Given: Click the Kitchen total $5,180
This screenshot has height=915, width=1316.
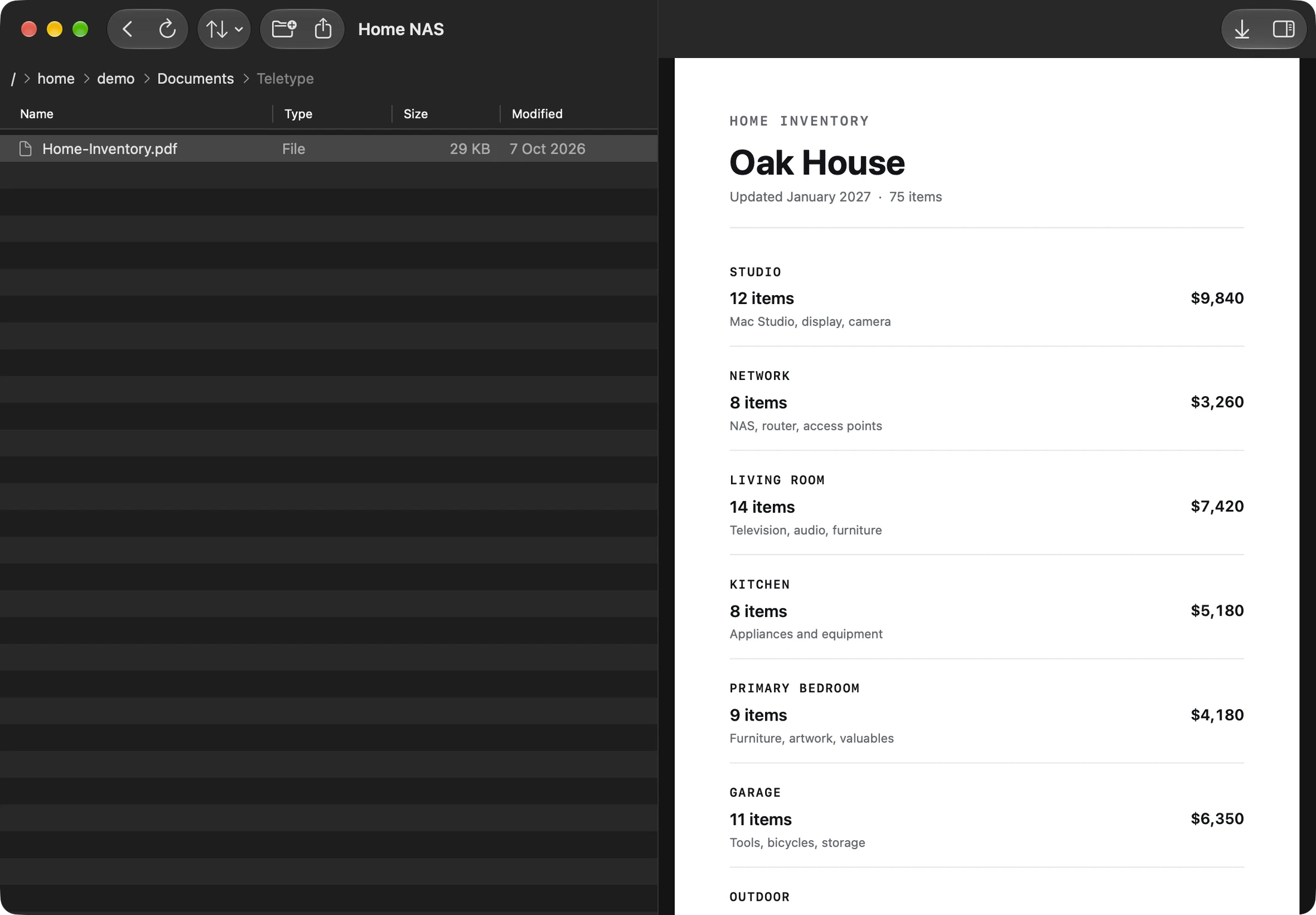Looking at the screenshot, I should [x=1217, y=610].
